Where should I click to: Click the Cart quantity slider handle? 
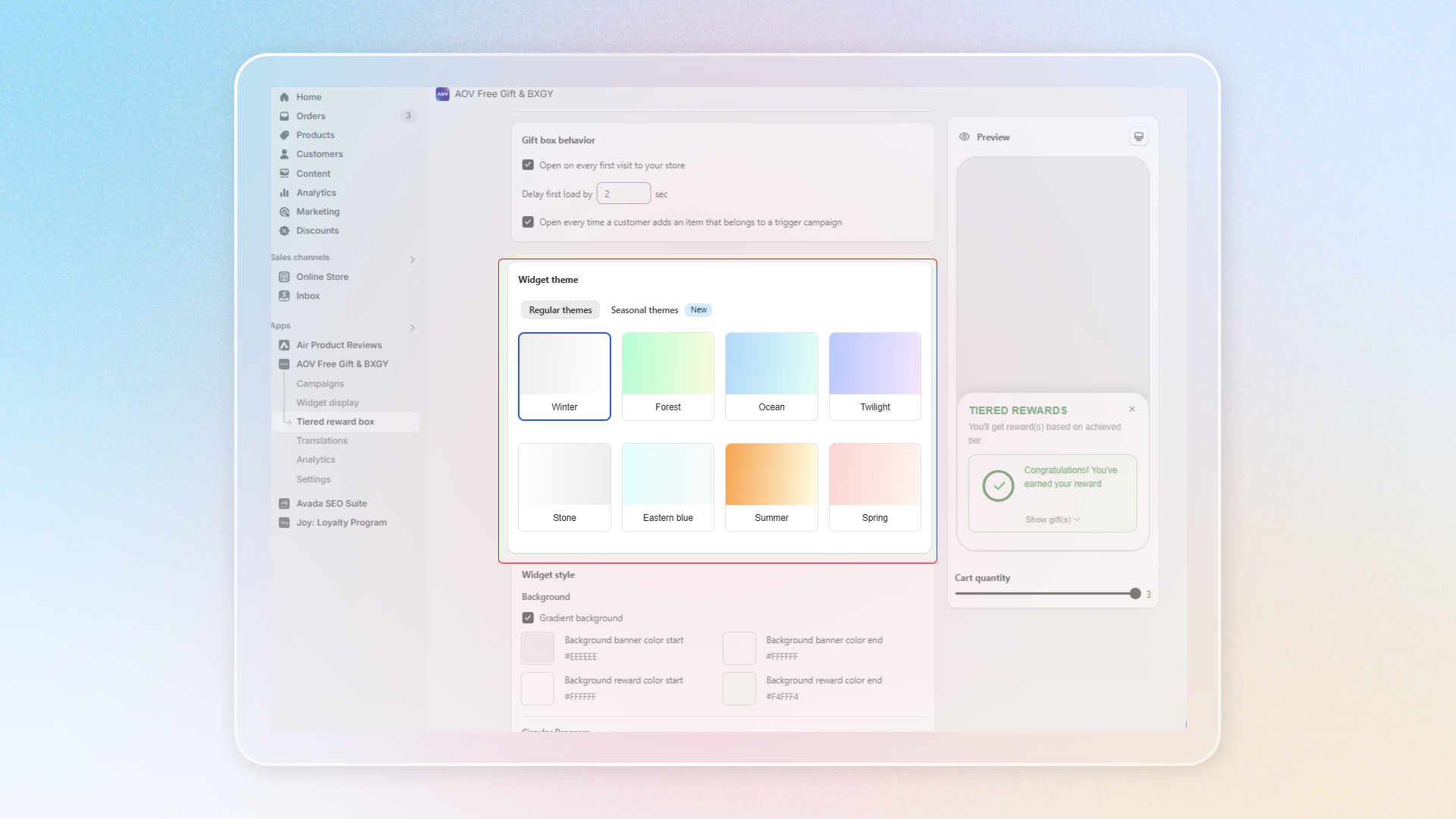point(1134,594)
